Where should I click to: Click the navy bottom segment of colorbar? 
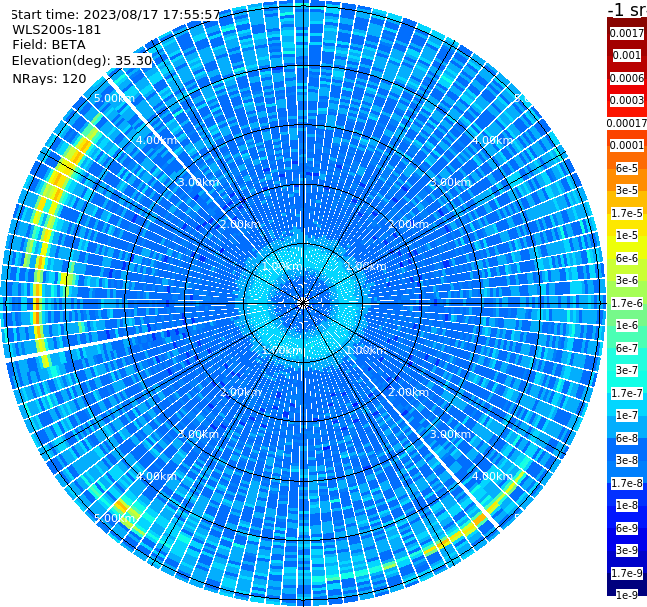click(x=627, y=584)
